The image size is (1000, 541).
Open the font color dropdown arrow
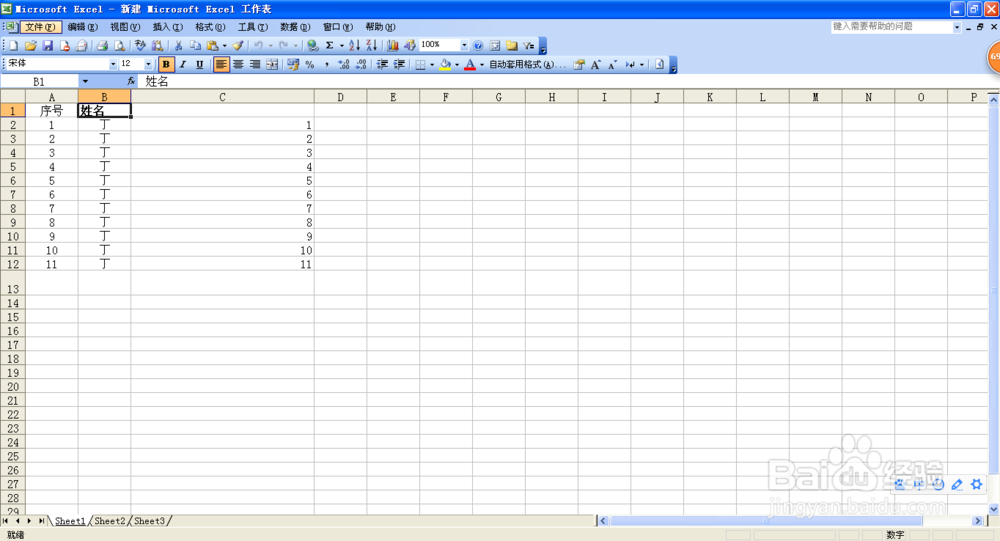[x=482, y=64]
